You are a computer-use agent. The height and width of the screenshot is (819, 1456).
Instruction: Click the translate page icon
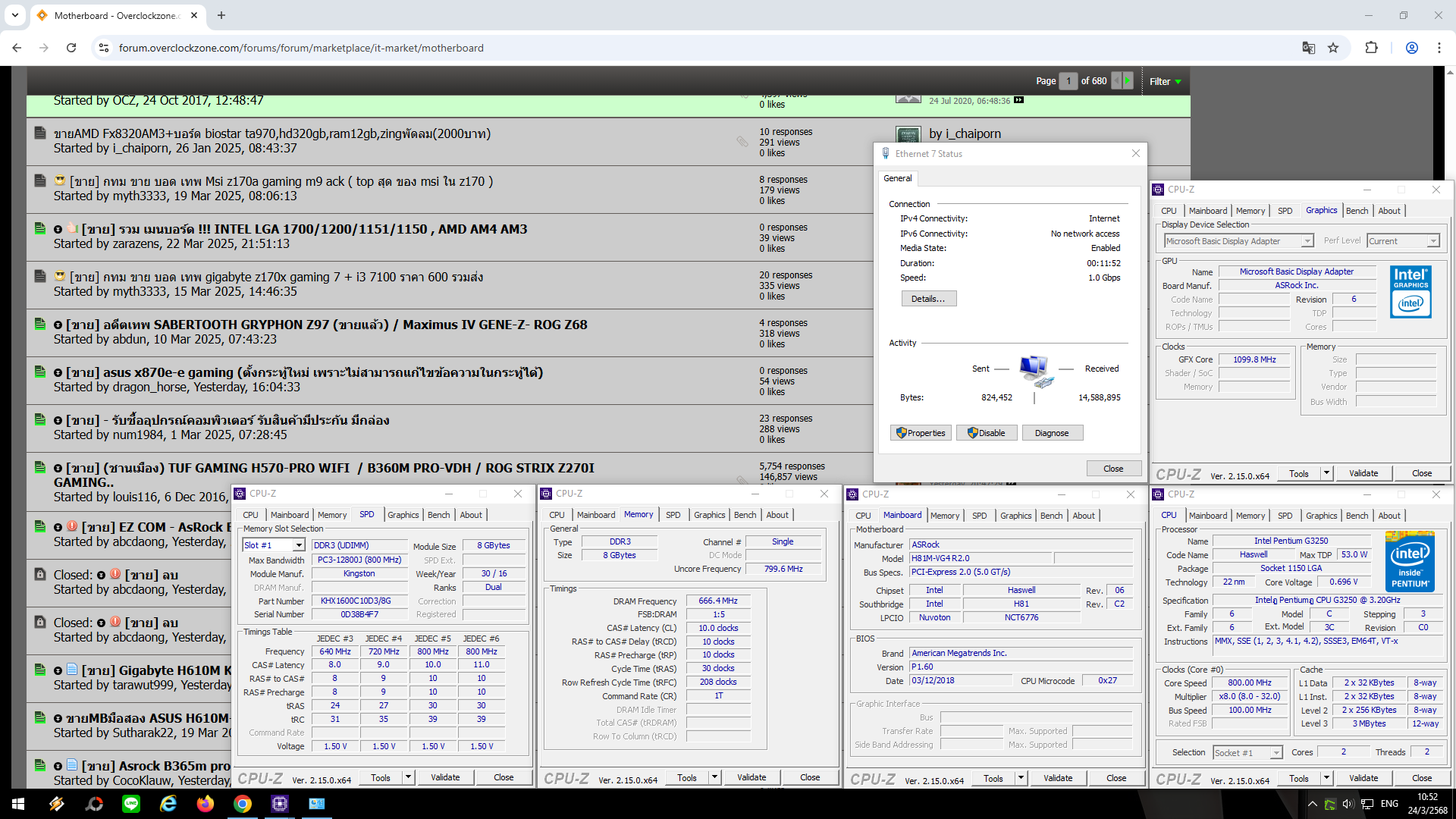pyautogui.click(x=1308, y=48)
